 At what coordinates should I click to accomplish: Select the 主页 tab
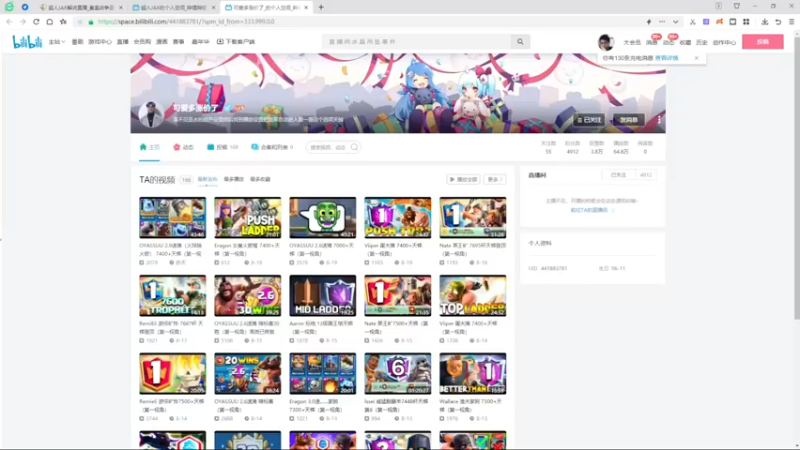[150, 147]
